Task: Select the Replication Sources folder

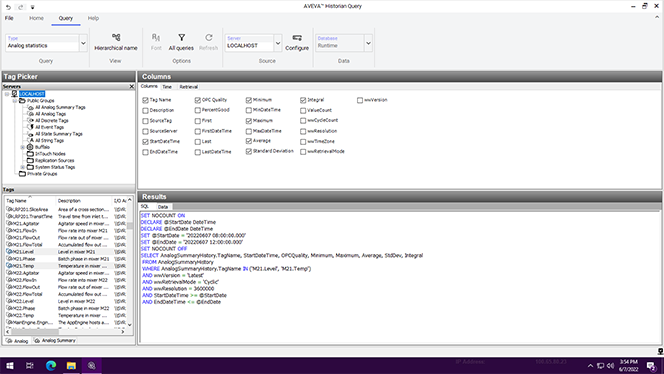Action: (x=54, y=161)
